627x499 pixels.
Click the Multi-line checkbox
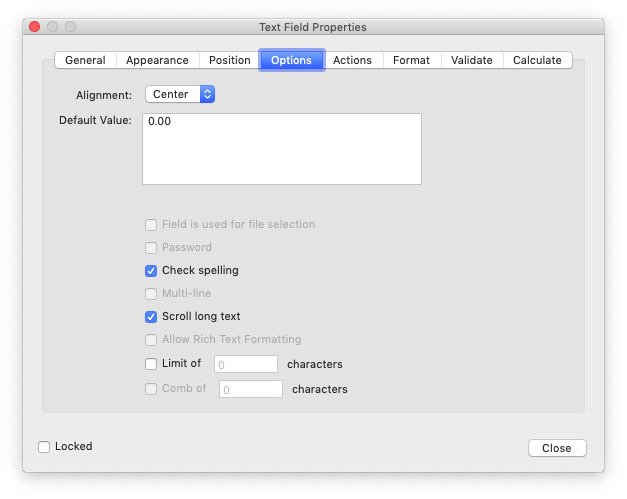[x=151, y=294]
